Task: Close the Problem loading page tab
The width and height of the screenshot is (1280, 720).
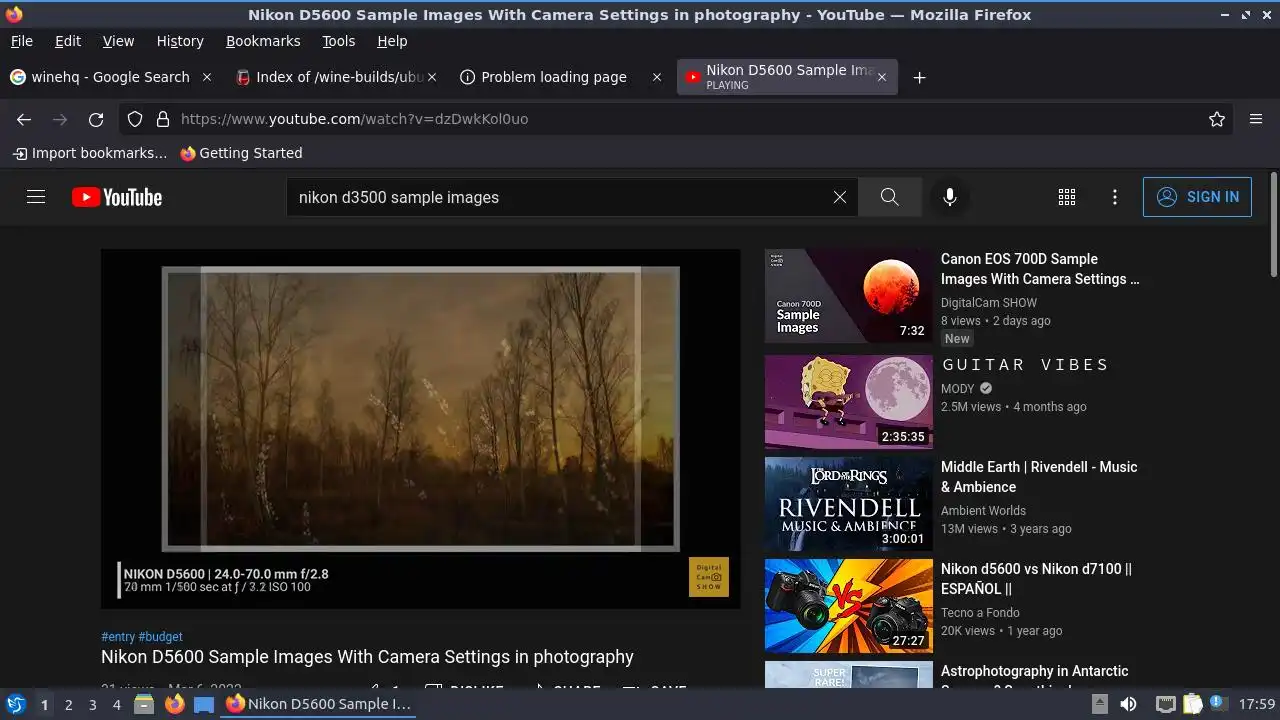Action: (x=657, y=77)
